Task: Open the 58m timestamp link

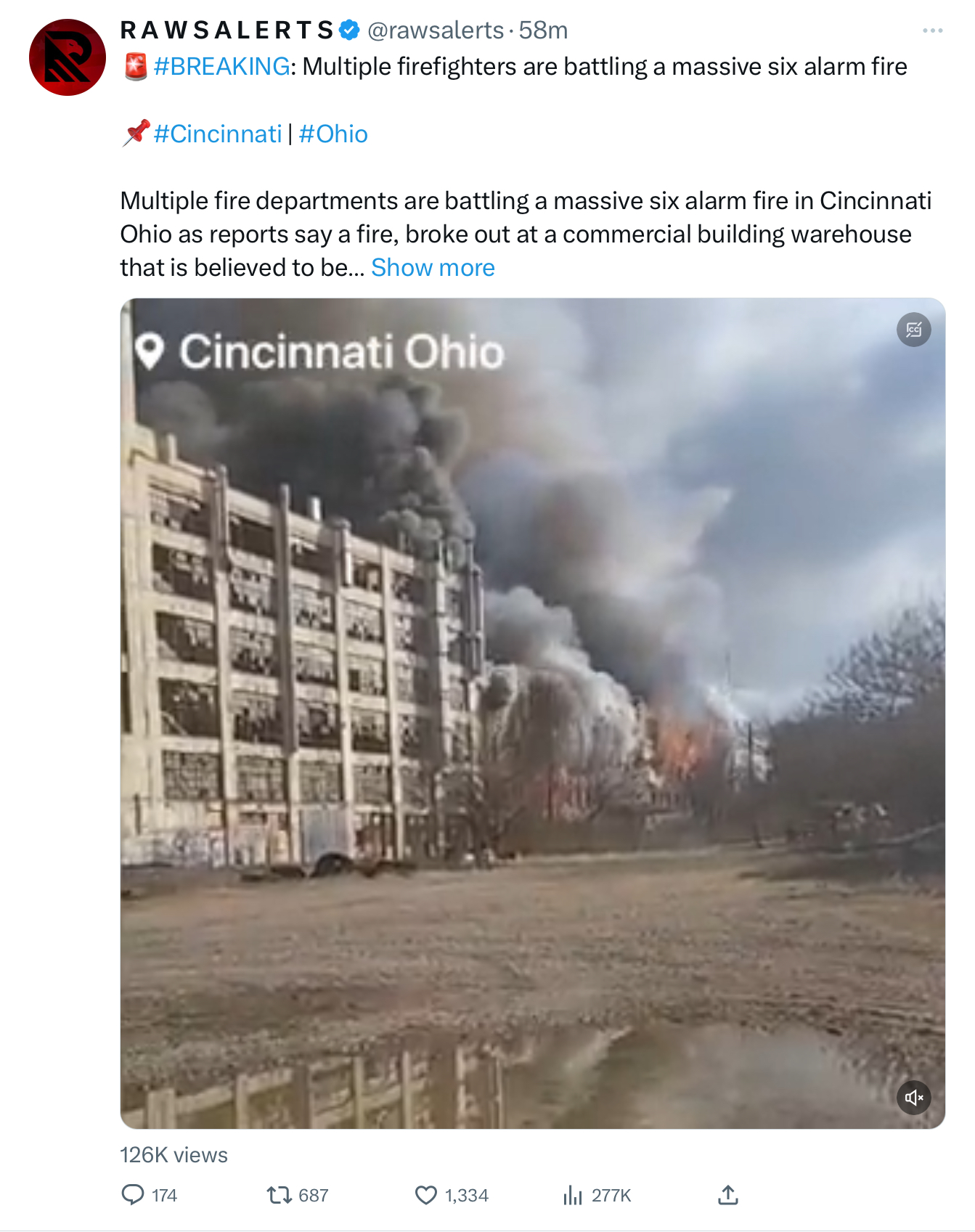Action: click(x=543, y=30)
